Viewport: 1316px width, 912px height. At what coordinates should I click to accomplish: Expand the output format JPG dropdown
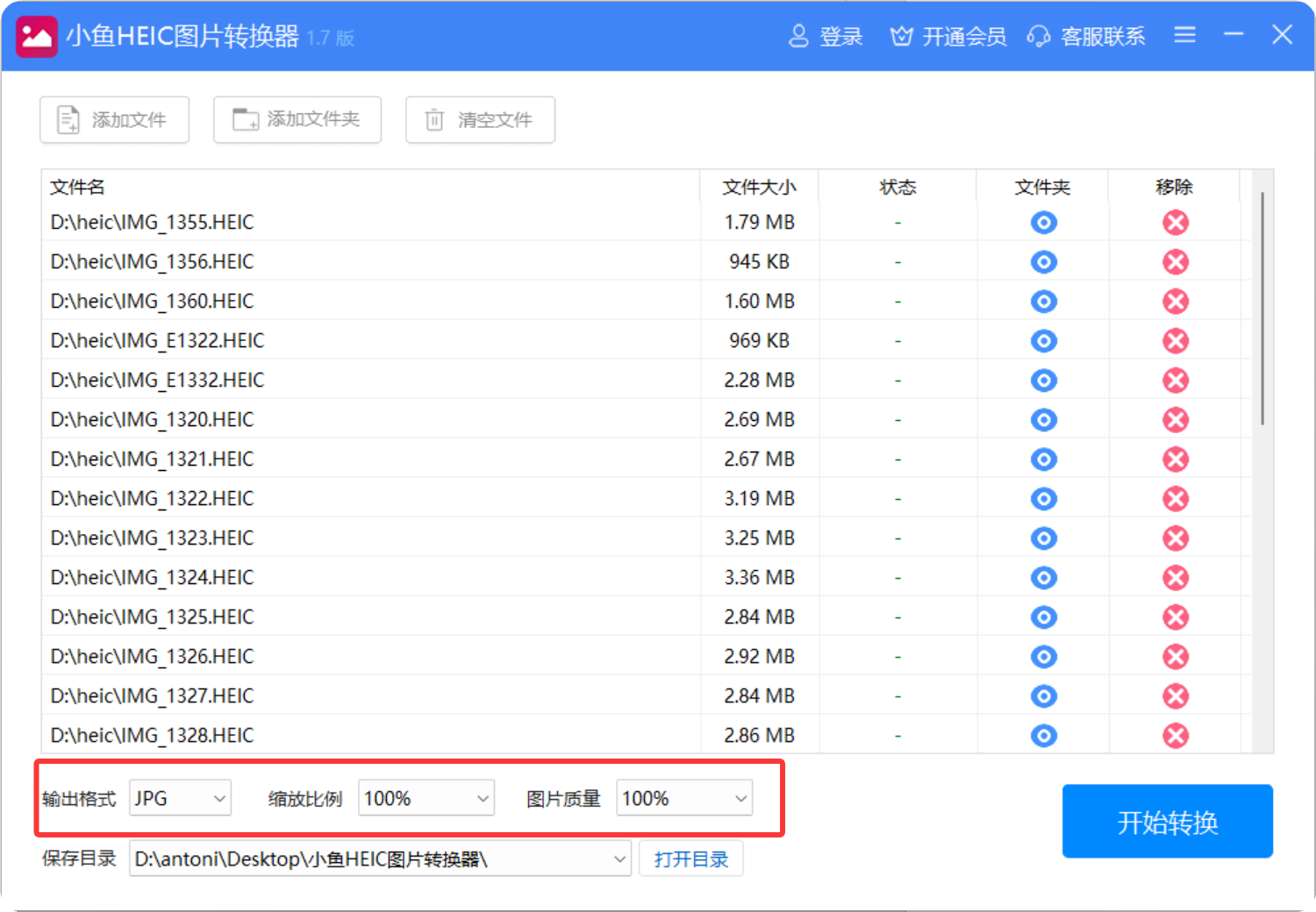point(180,798)
